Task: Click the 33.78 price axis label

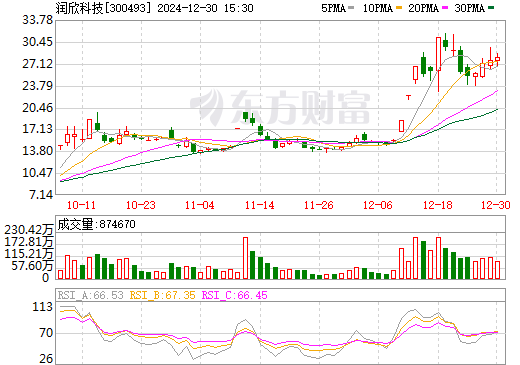Action: coord(38,20)
